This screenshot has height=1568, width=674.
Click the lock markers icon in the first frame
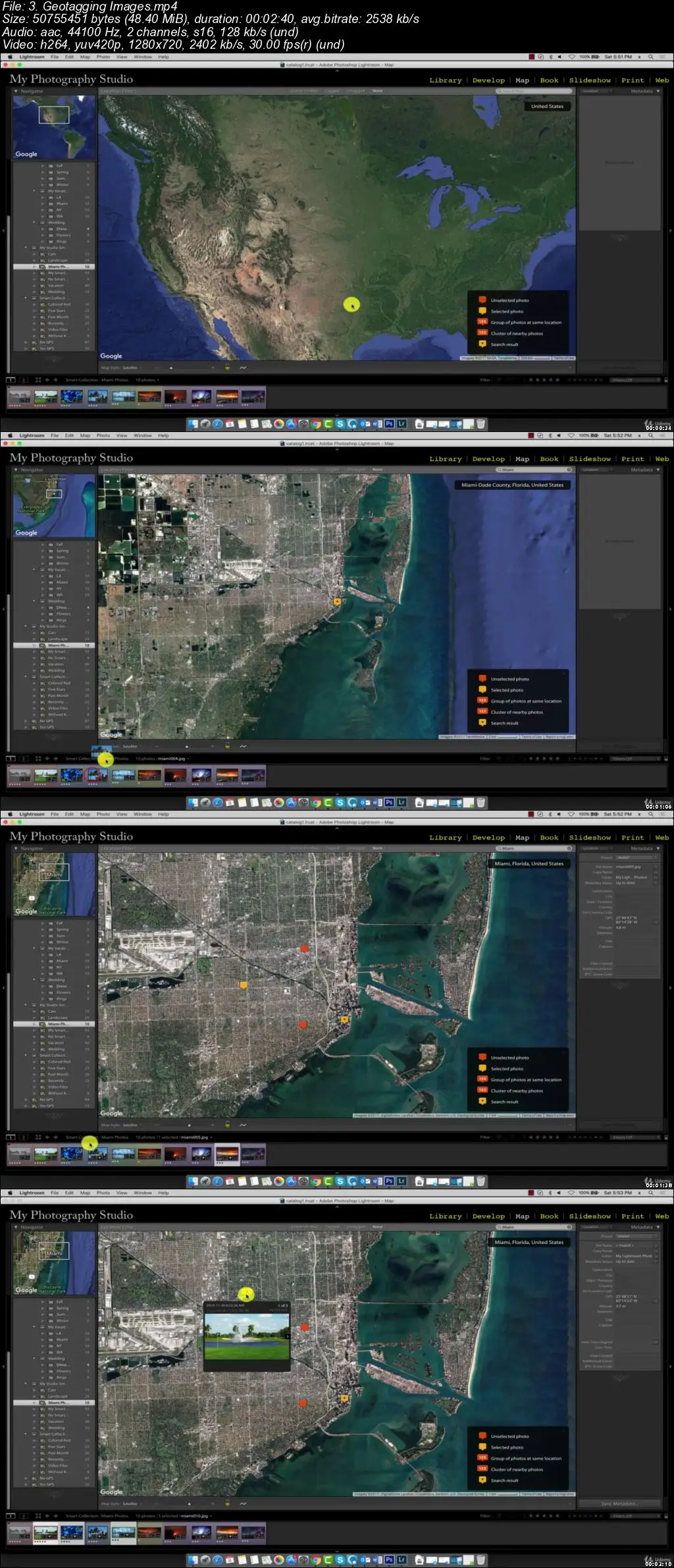click(228, 367)
